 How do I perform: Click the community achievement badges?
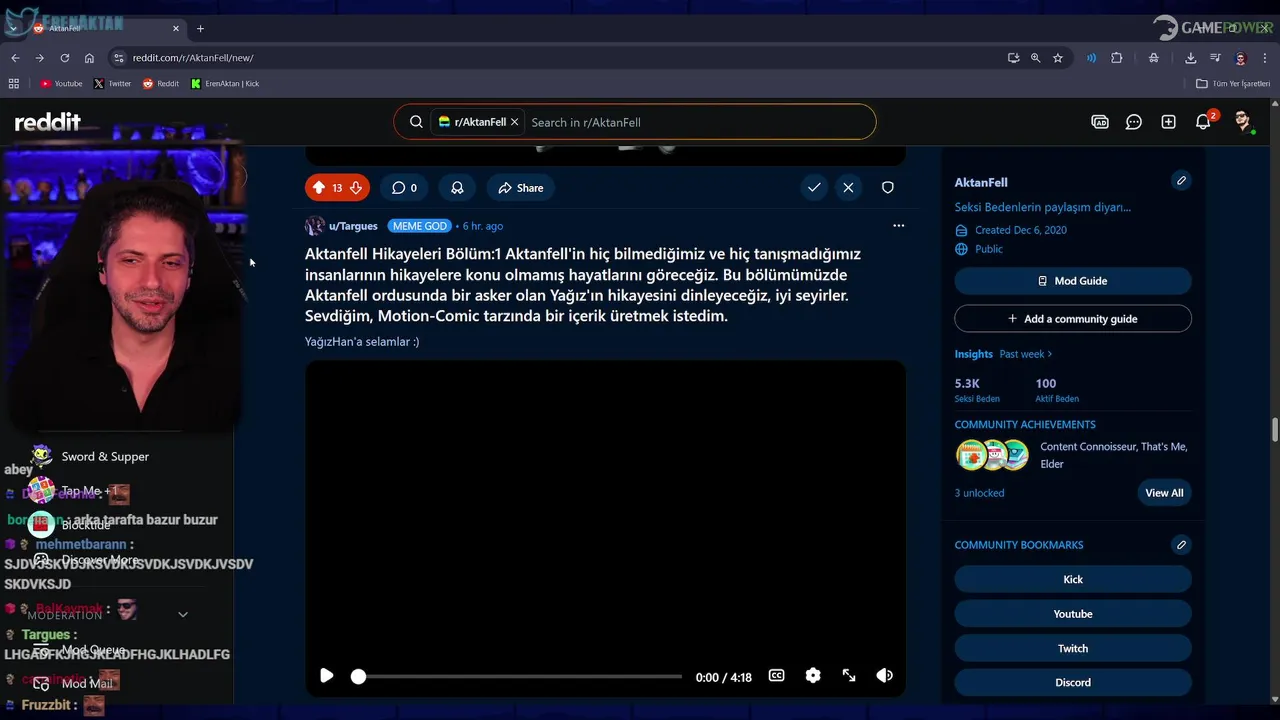pyautogui.click(x=992, y=455)
